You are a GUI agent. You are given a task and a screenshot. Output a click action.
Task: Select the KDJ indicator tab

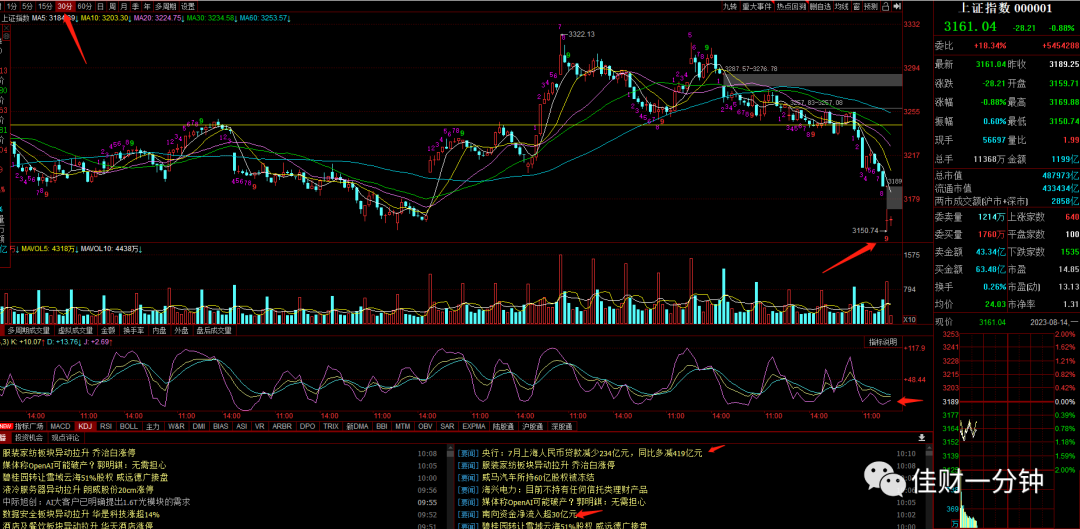pyautogui.click(x=85, y=426)
